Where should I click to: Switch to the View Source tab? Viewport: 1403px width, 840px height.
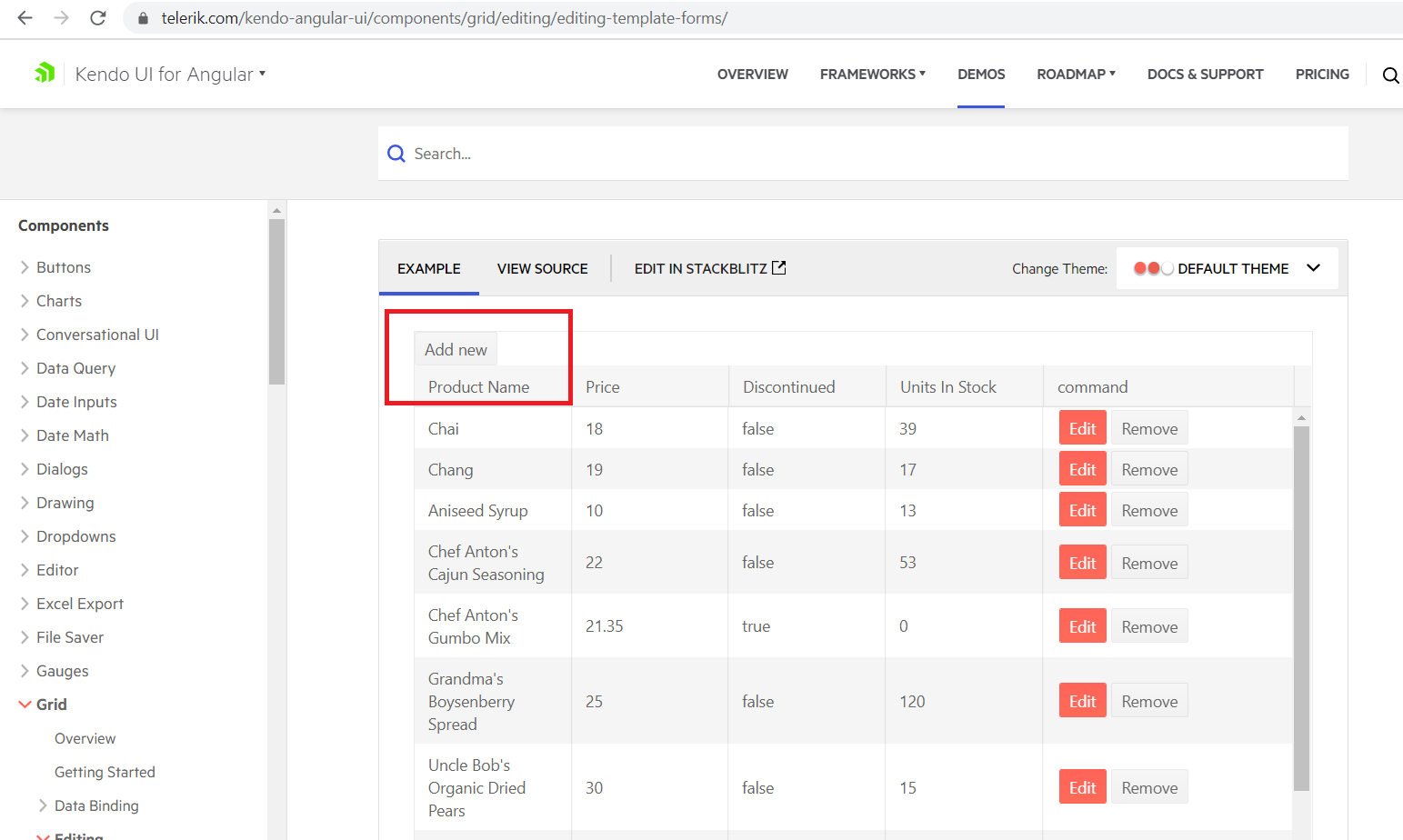pyautogui.click(x=542, y=269)
